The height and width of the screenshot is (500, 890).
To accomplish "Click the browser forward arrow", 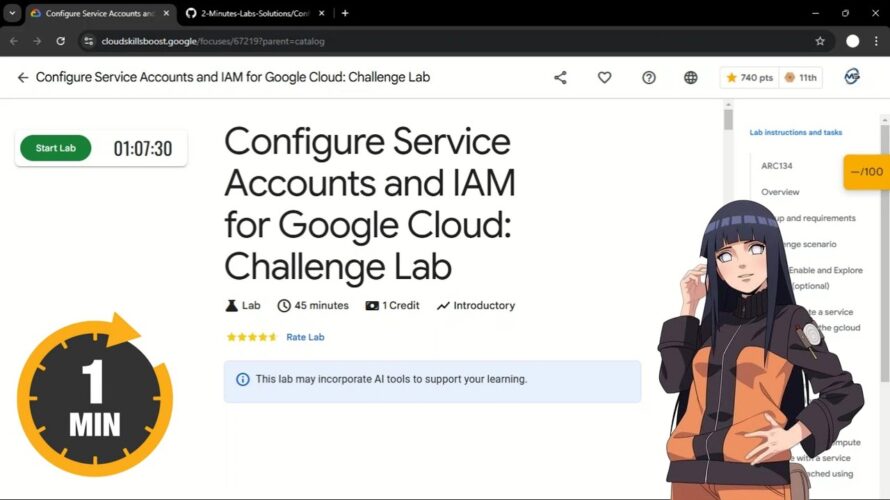I will 37,41.
